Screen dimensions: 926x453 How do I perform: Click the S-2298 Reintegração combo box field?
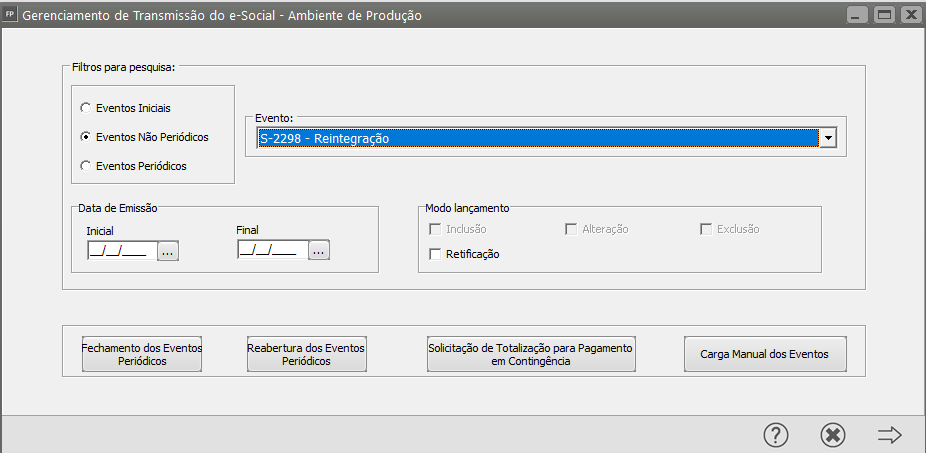(536, 138)
